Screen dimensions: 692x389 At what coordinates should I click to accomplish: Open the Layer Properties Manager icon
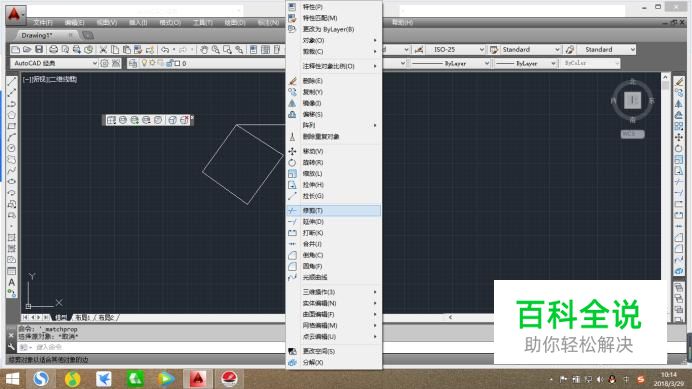tap(132, 63)
